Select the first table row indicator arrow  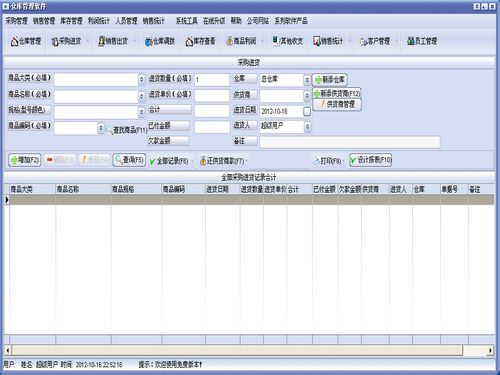[x=7, y=200]
